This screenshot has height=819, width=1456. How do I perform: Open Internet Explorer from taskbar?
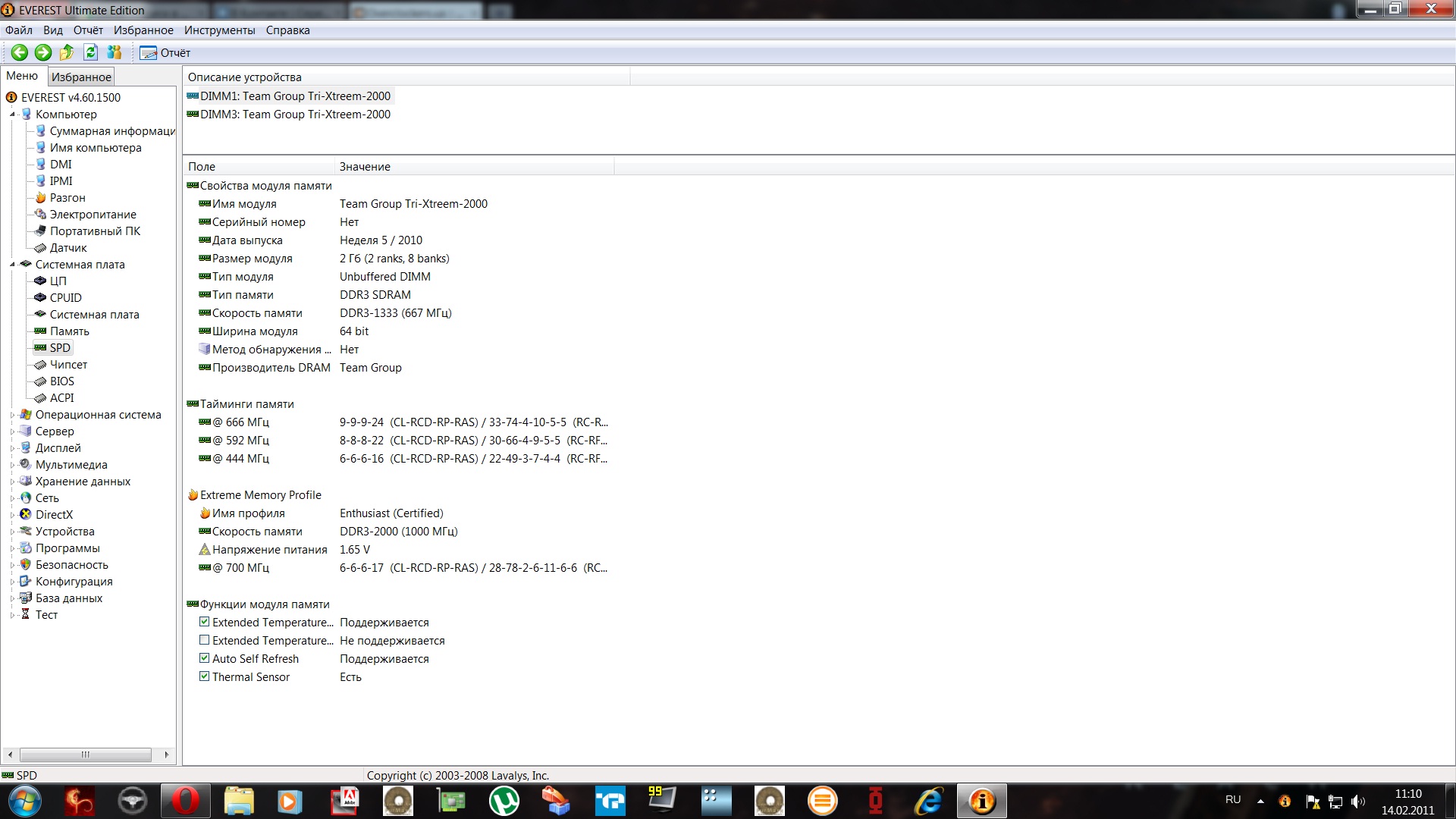[x=929, y=801]
